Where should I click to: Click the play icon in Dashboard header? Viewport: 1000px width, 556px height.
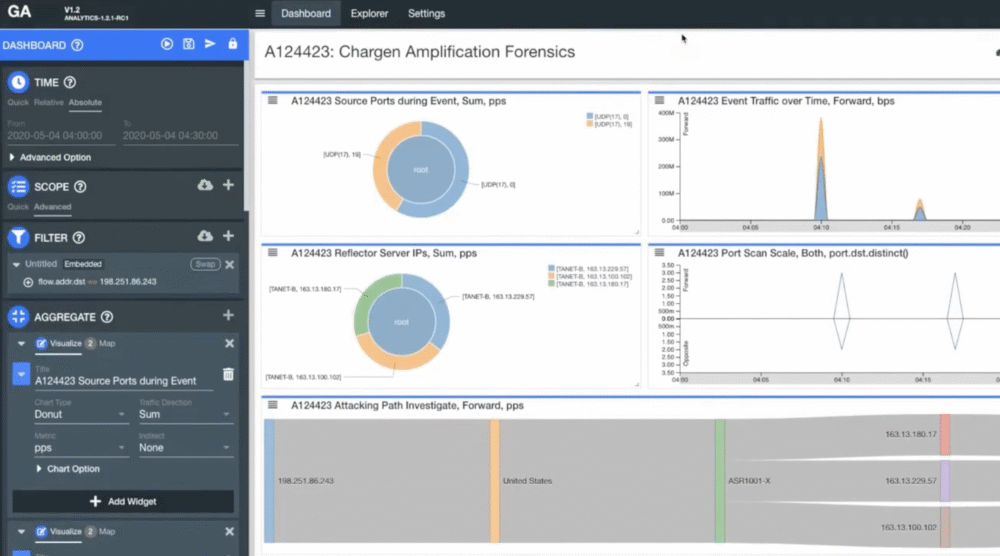click(x=166, y=44)
